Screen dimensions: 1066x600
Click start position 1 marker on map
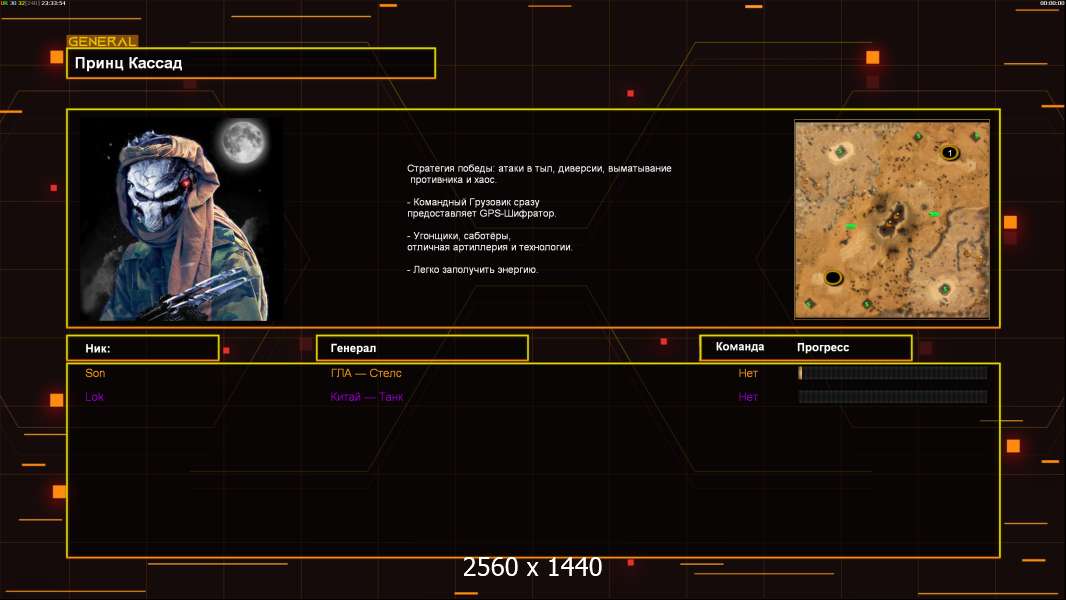pos(949,153)
